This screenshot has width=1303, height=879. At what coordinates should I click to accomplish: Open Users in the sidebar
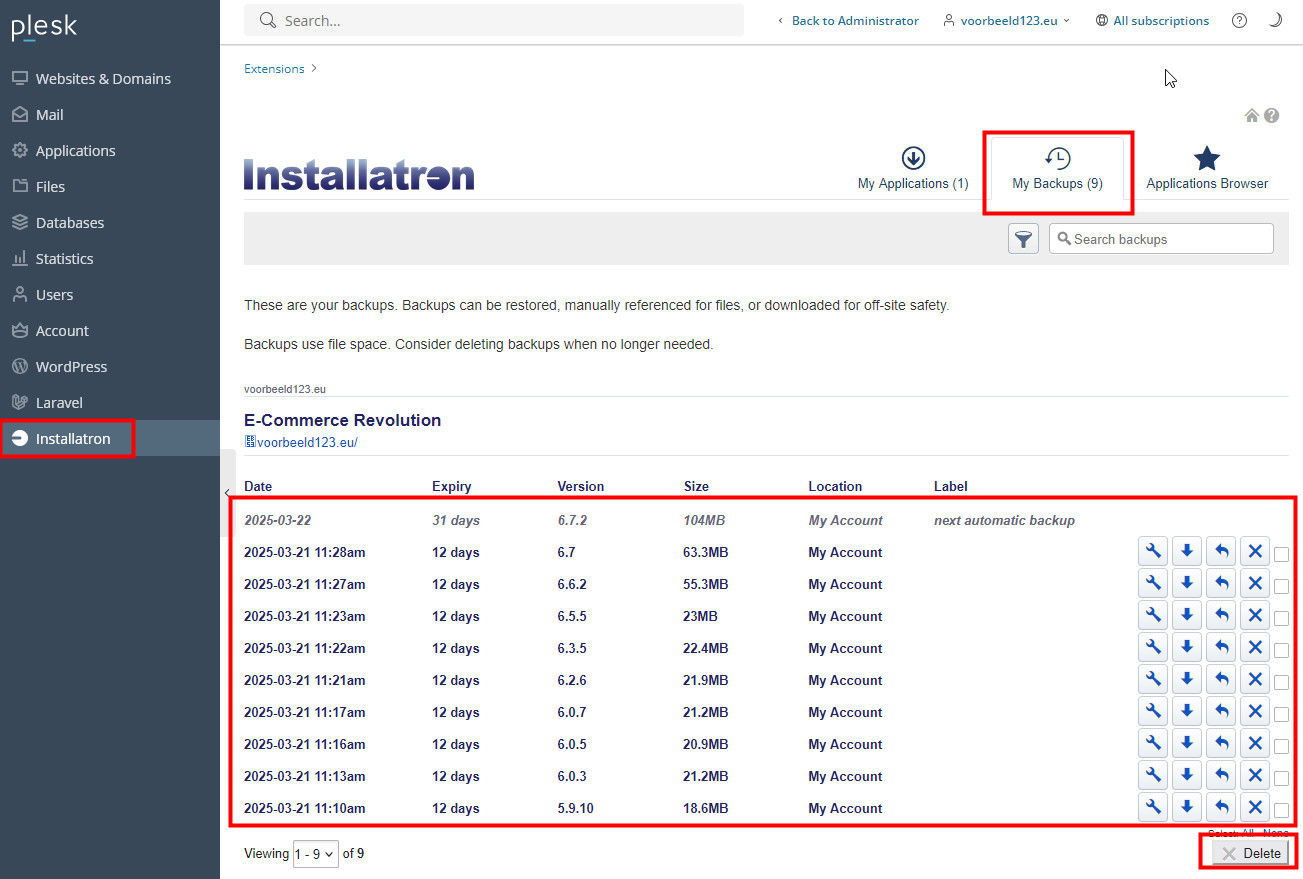(54, 295)
